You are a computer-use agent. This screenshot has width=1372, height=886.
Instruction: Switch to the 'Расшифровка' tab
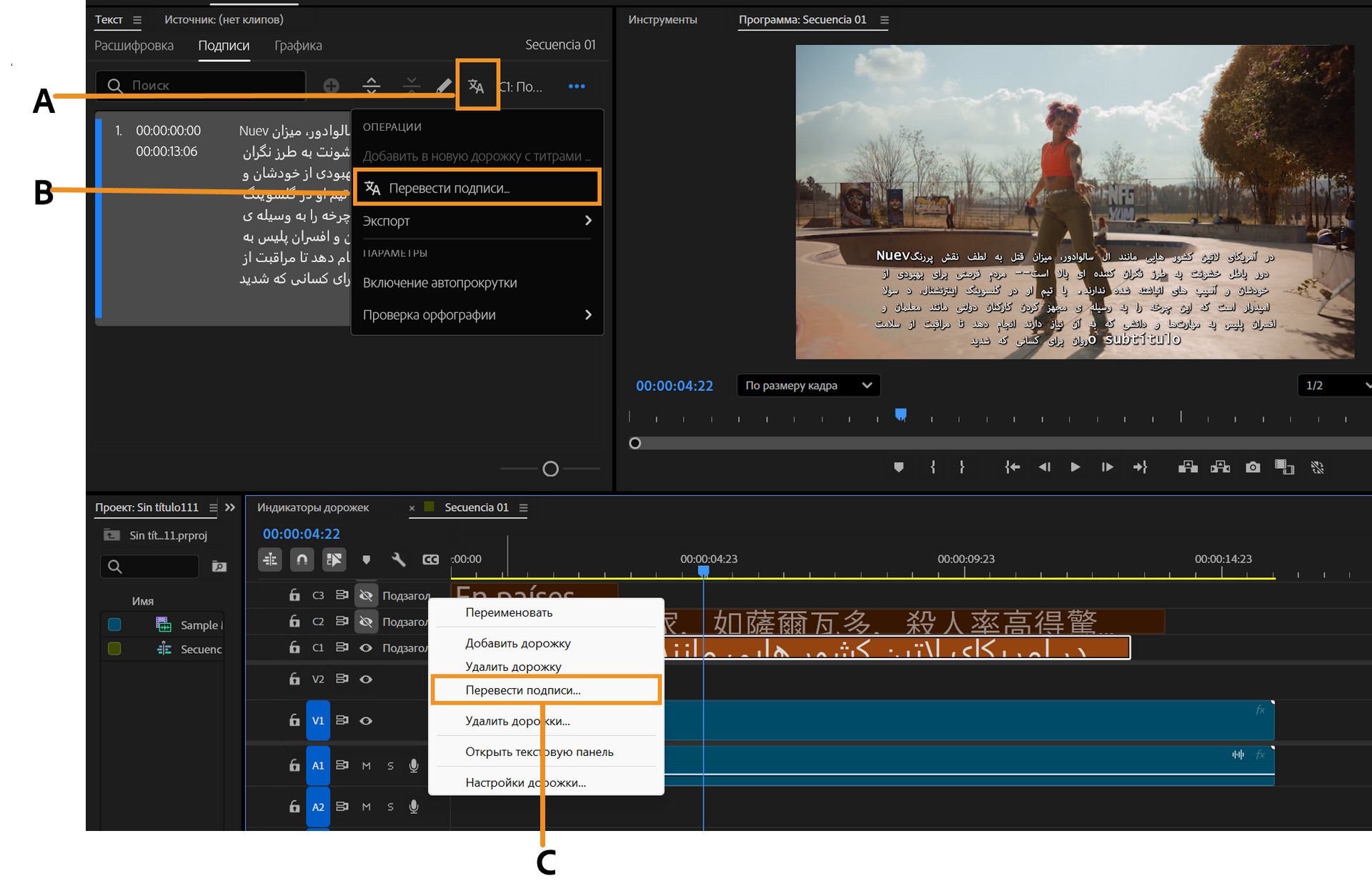[134, 46]
